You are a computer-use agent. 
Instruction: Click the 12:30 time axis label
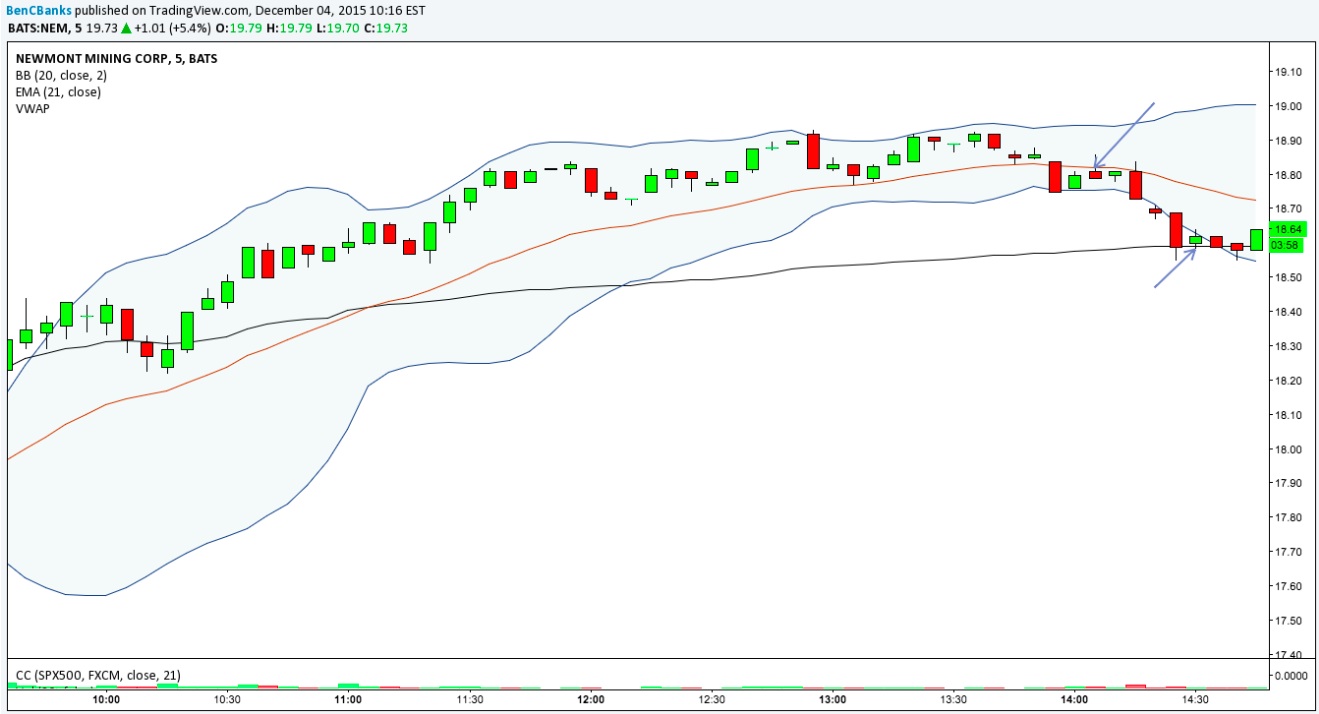coord(711,700)
